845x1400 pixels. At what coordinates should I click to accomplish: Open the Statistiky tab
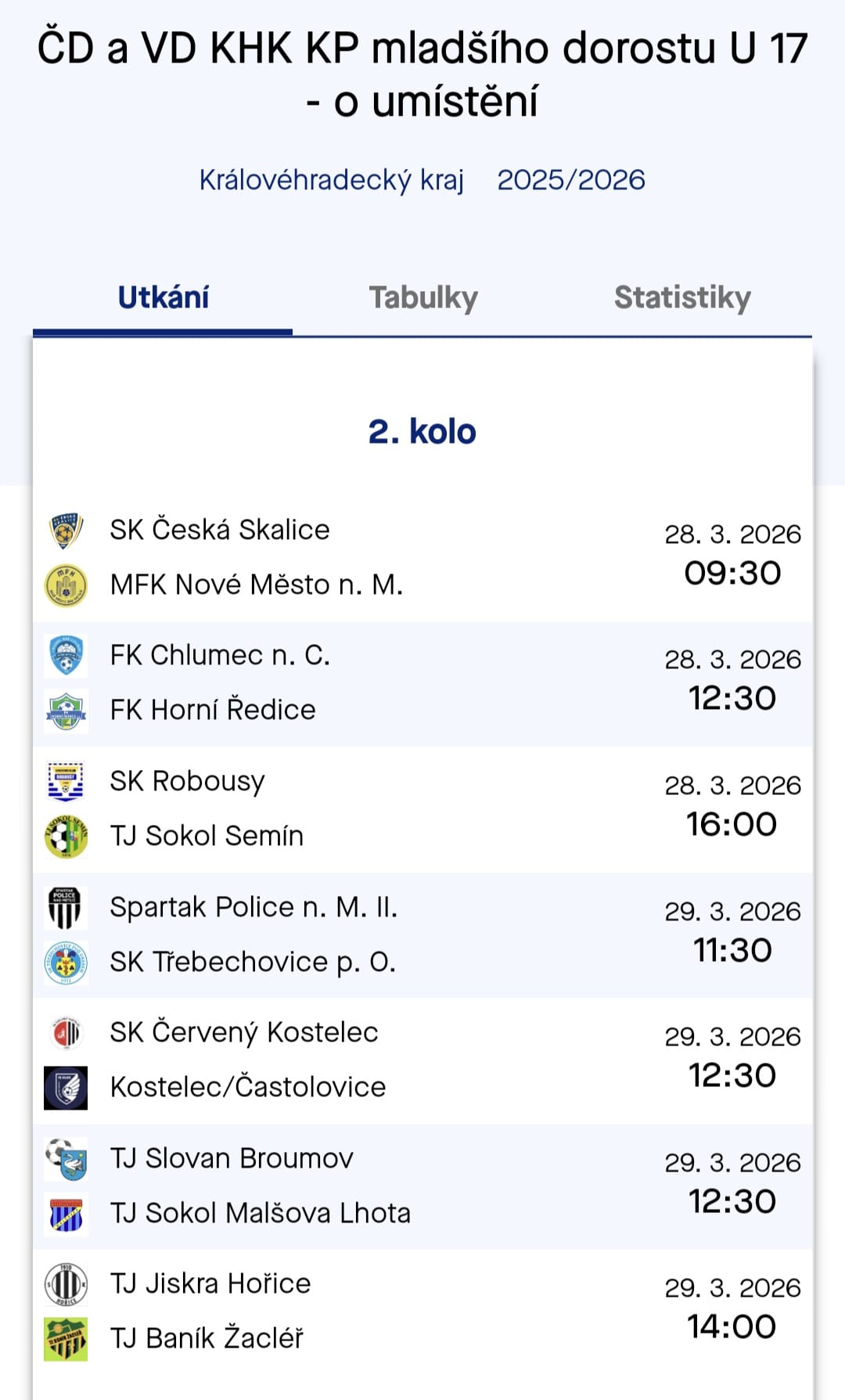[x=682, y=298]
